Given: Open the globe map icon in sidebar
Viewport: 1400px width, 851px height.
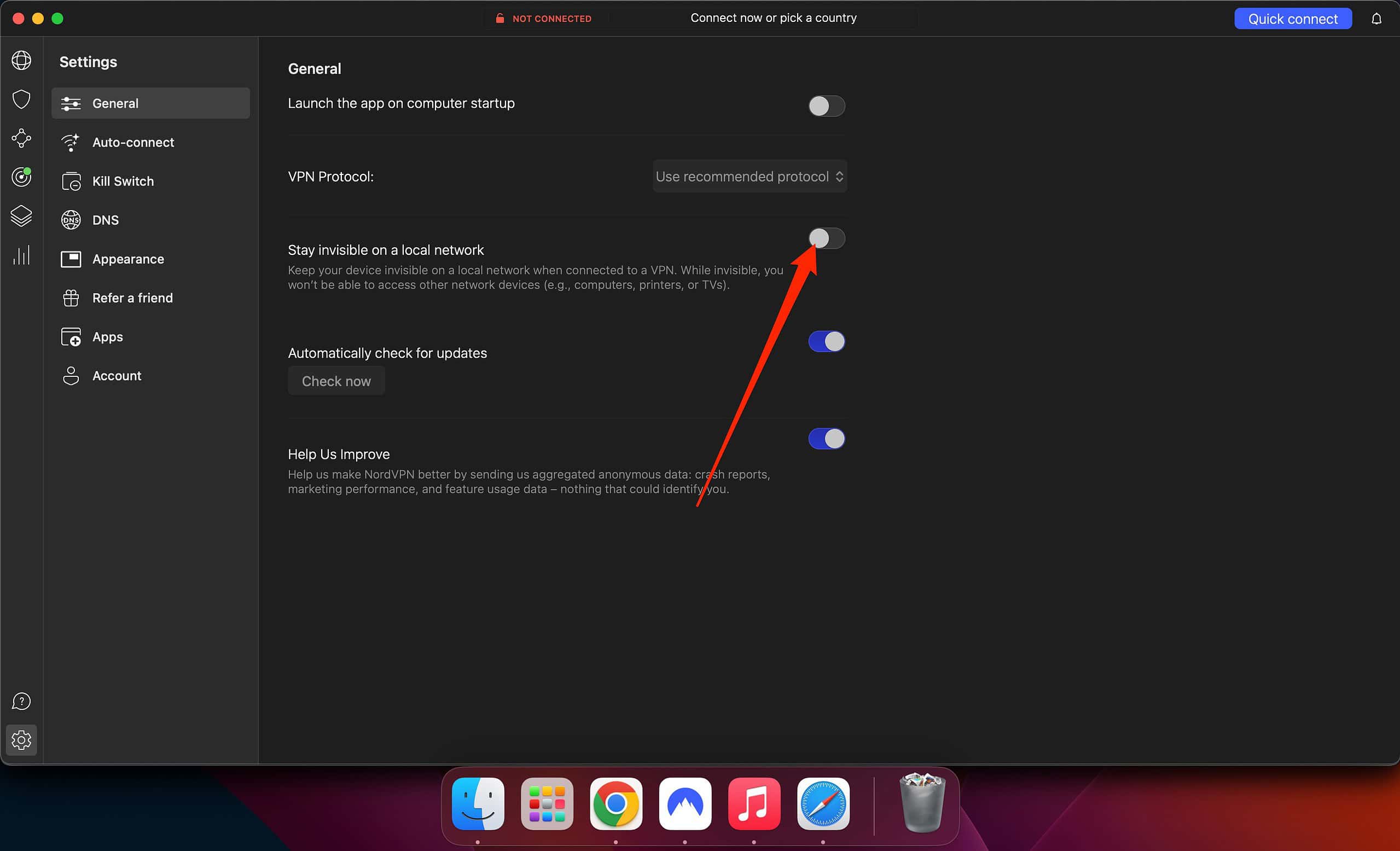Looking at the screenshot, I should (21, 60).
